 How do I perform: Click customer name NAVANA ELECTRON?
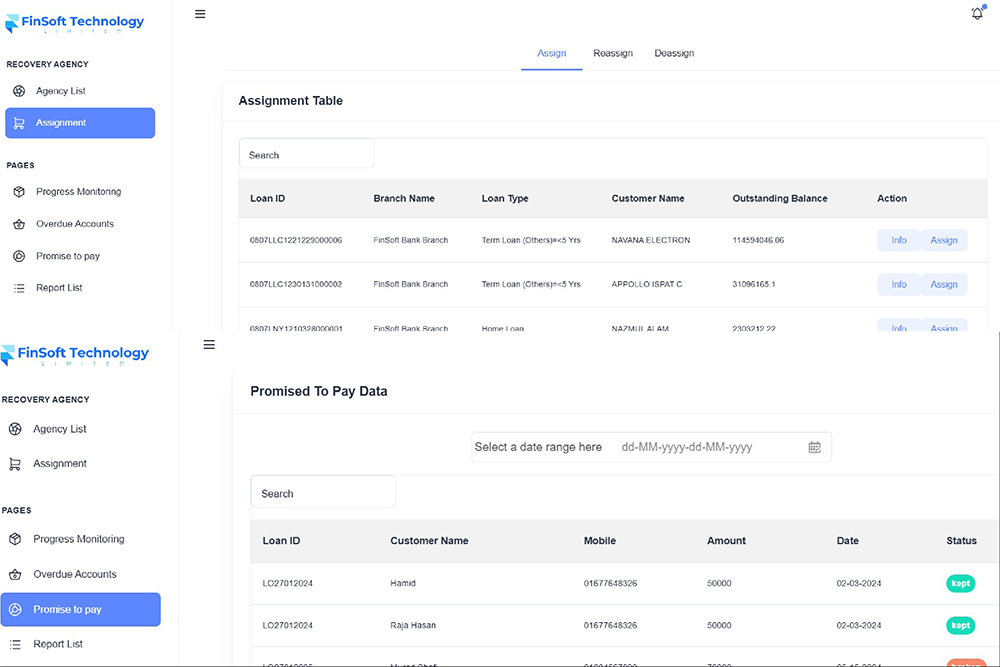651,240
